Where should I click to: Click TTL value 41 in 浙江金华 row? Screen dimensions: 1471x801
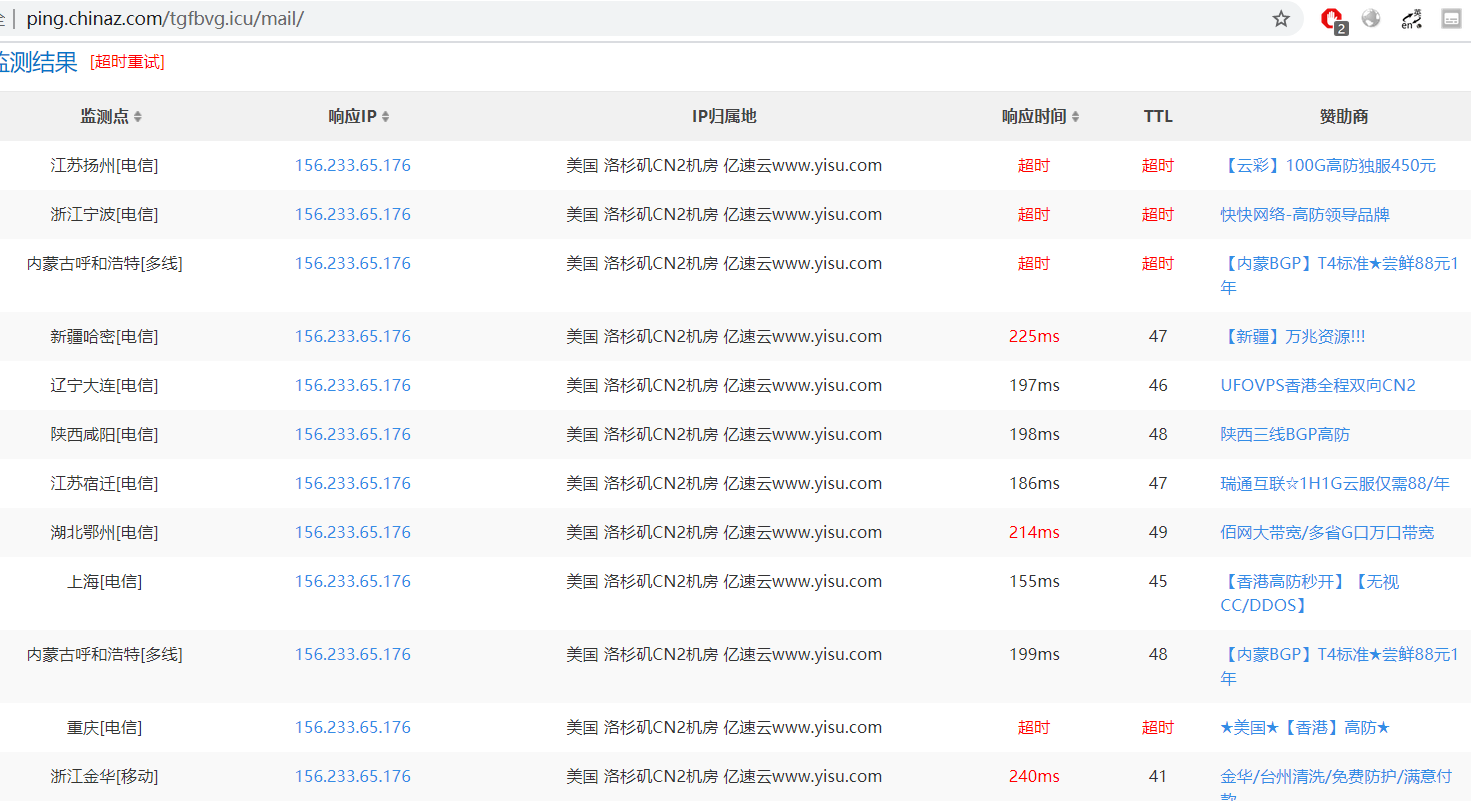pyautogui.click(x=1158, y=777)
